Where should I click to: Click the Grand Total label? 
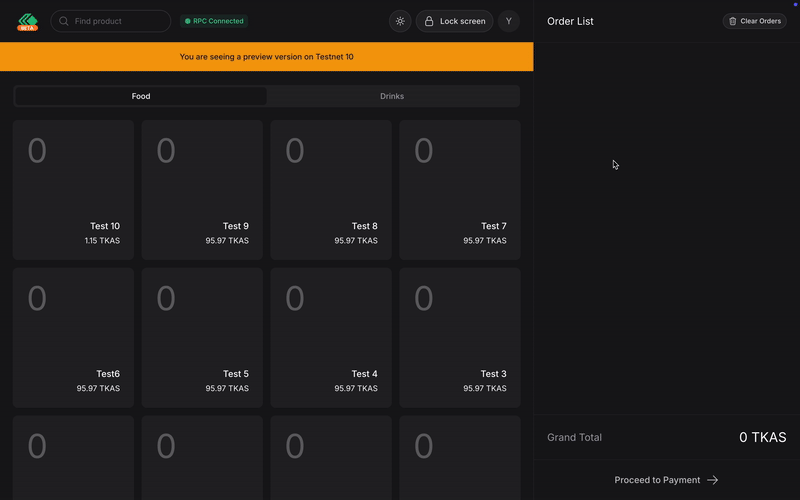[x=574, y=437]
